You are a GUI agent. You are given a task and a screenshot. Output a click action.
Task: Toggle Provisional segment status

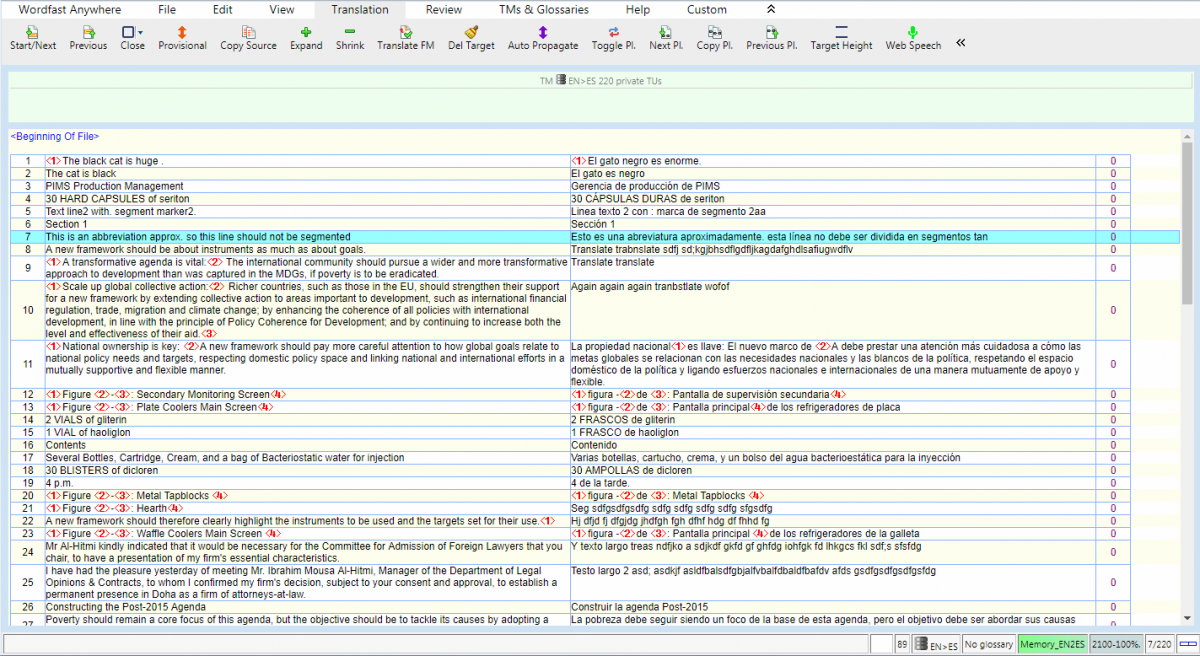click(x=183, y=33)
